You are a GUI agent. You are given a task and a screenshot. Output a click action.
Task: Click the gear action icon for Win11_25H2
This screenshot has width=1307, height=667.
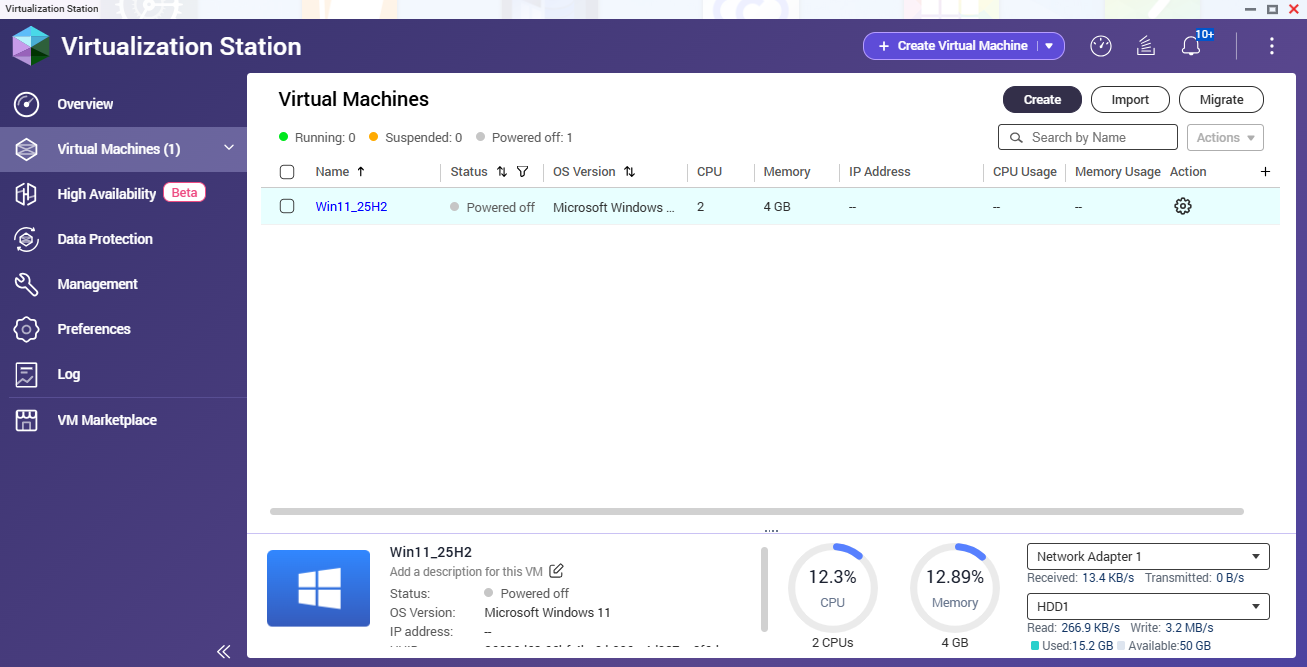point(1182,206)
